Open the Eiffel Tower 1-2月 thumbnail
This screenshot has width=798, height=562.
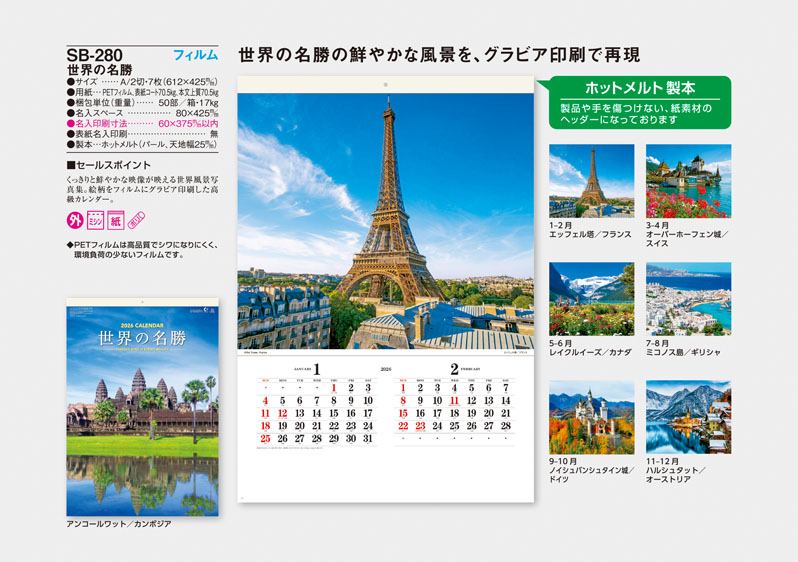pyautogui.click(x=591, y=181)
